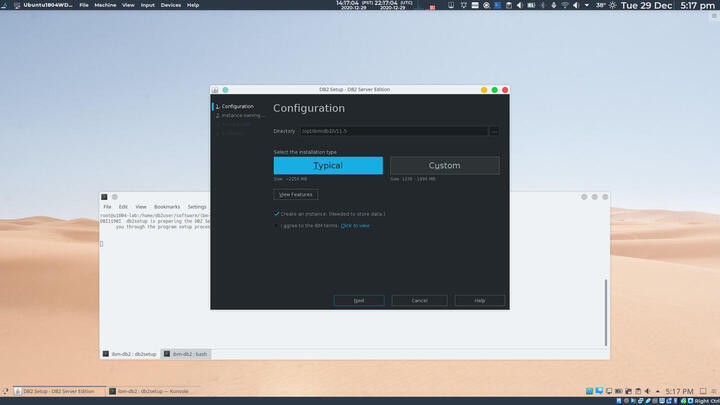Click the guest tray volume icon
The height and width of the screenshot is (405, 720).
tap(647, 391)
